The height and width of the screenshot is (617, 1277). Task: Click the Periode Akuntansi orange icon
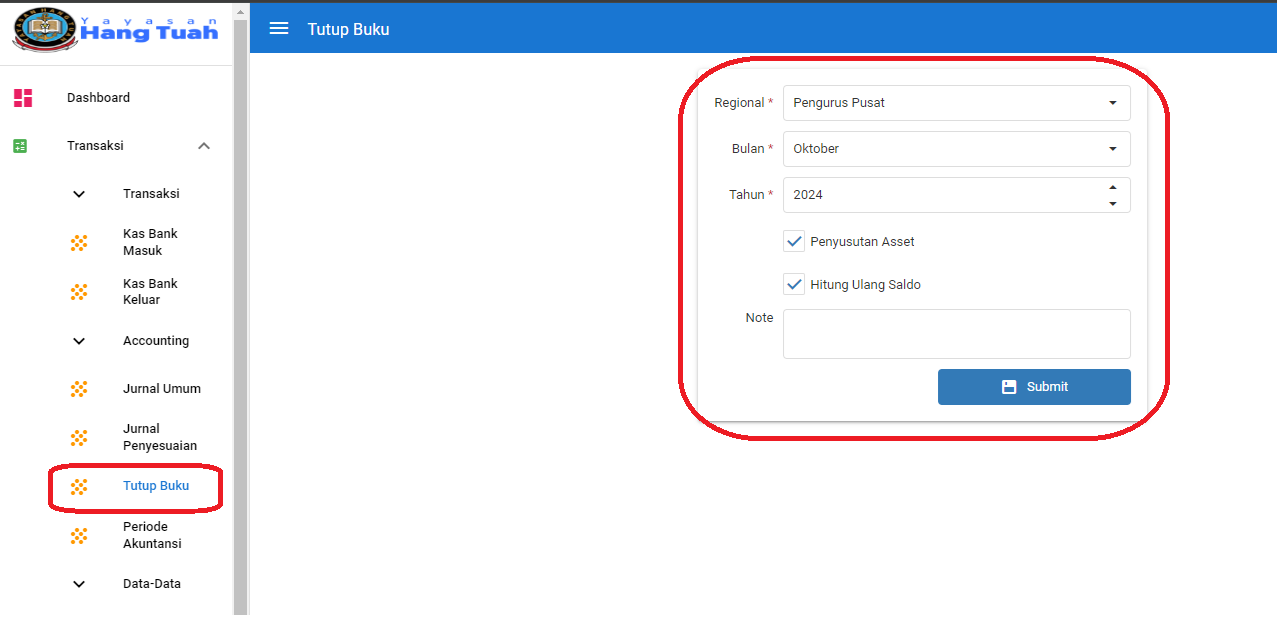[x=79, y=536]
